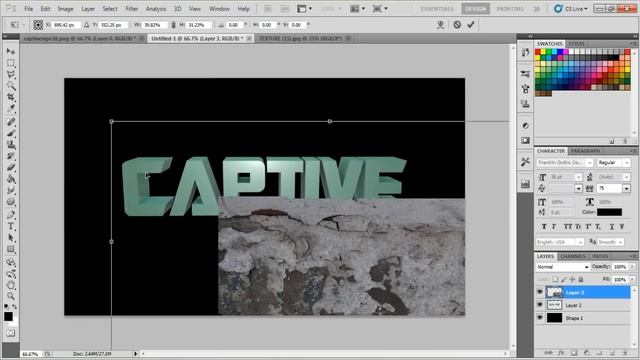
Task: Add a layer style with the fx icon
Action: coord(561,353)
